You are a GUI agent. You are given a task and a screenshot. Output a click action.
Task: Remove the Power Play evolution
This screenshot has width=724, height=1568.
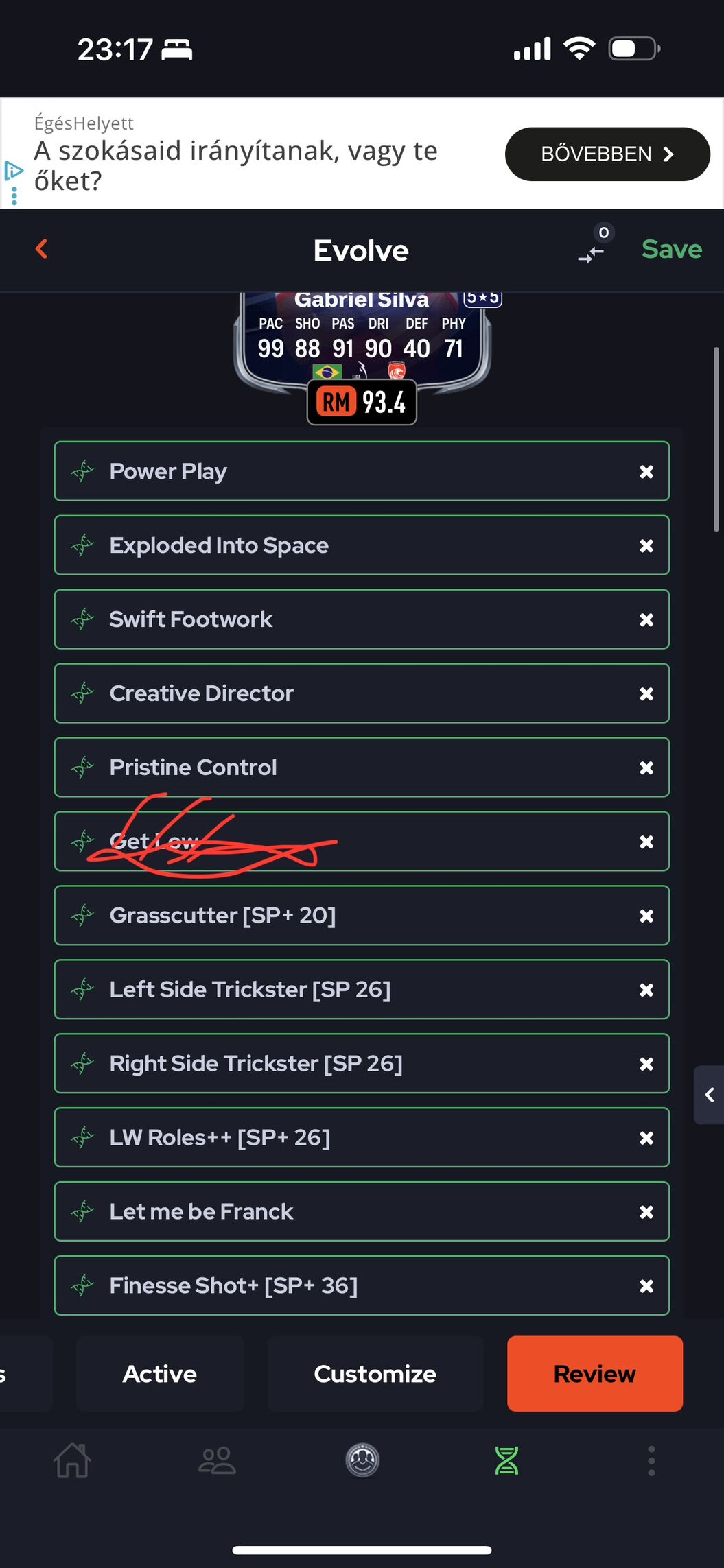646,472
